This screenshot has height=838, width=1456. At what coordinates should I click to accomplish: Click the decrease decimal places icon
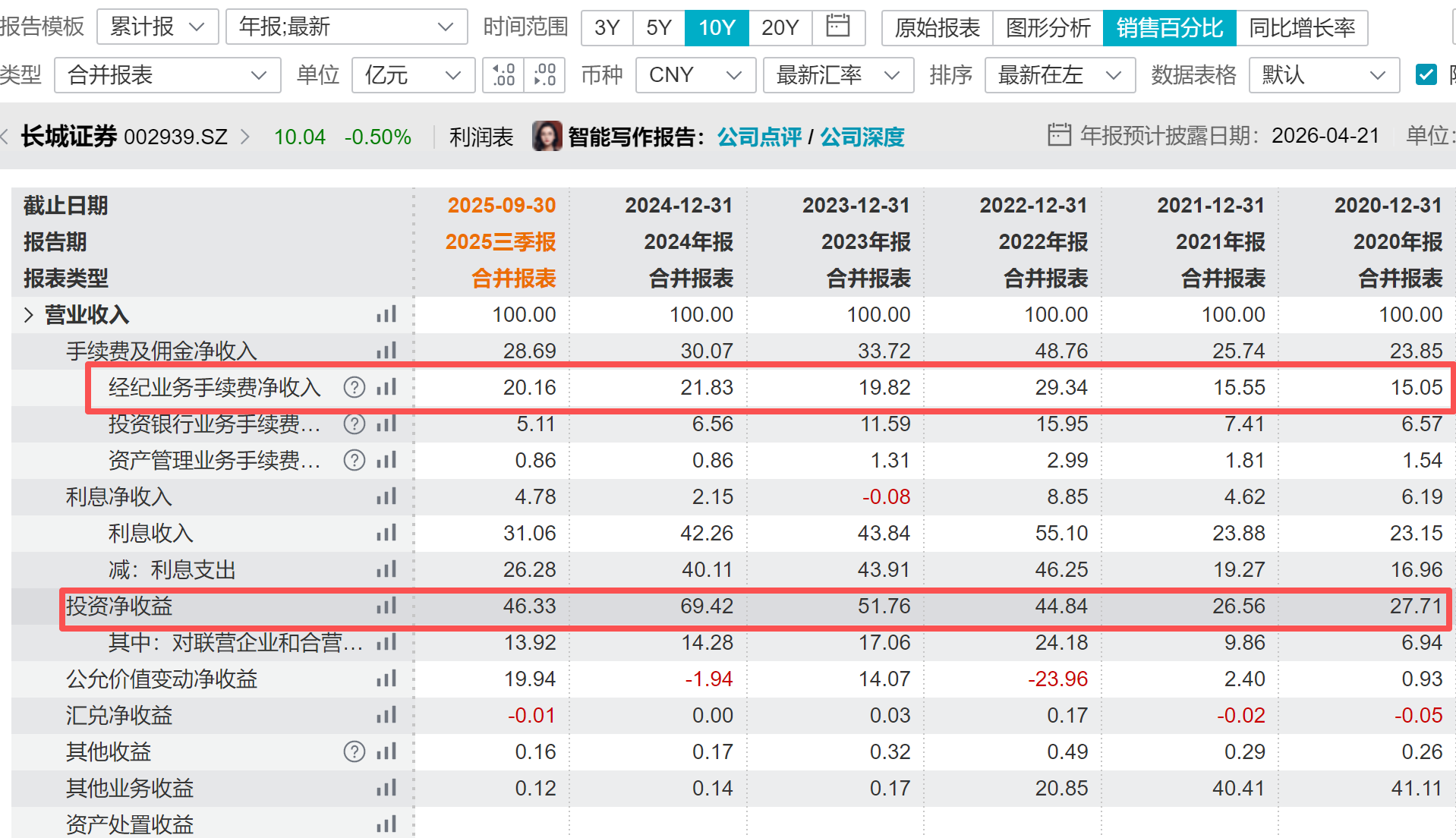click(x=544, y=75)
